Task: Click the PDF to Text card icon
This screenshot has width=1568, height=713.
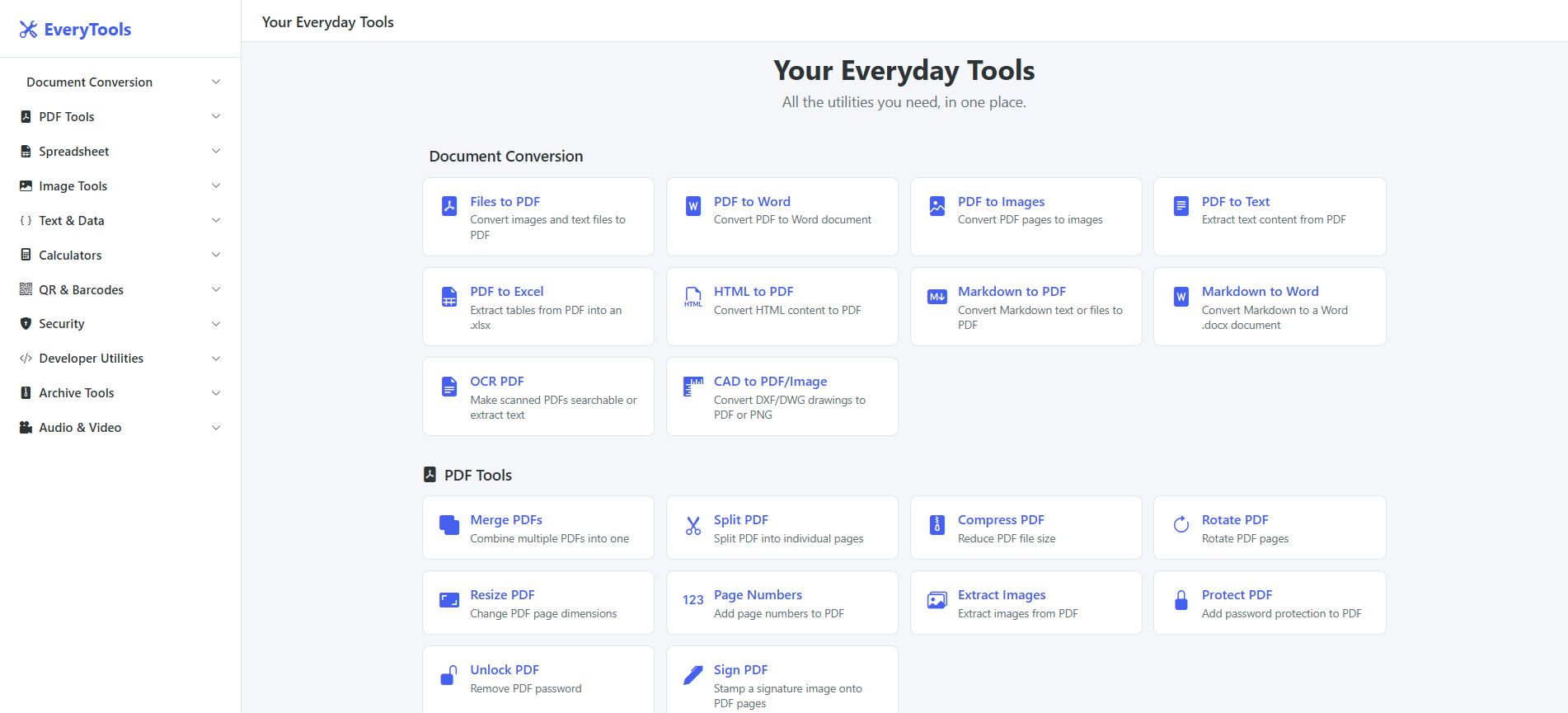Action: (1181, 205)
